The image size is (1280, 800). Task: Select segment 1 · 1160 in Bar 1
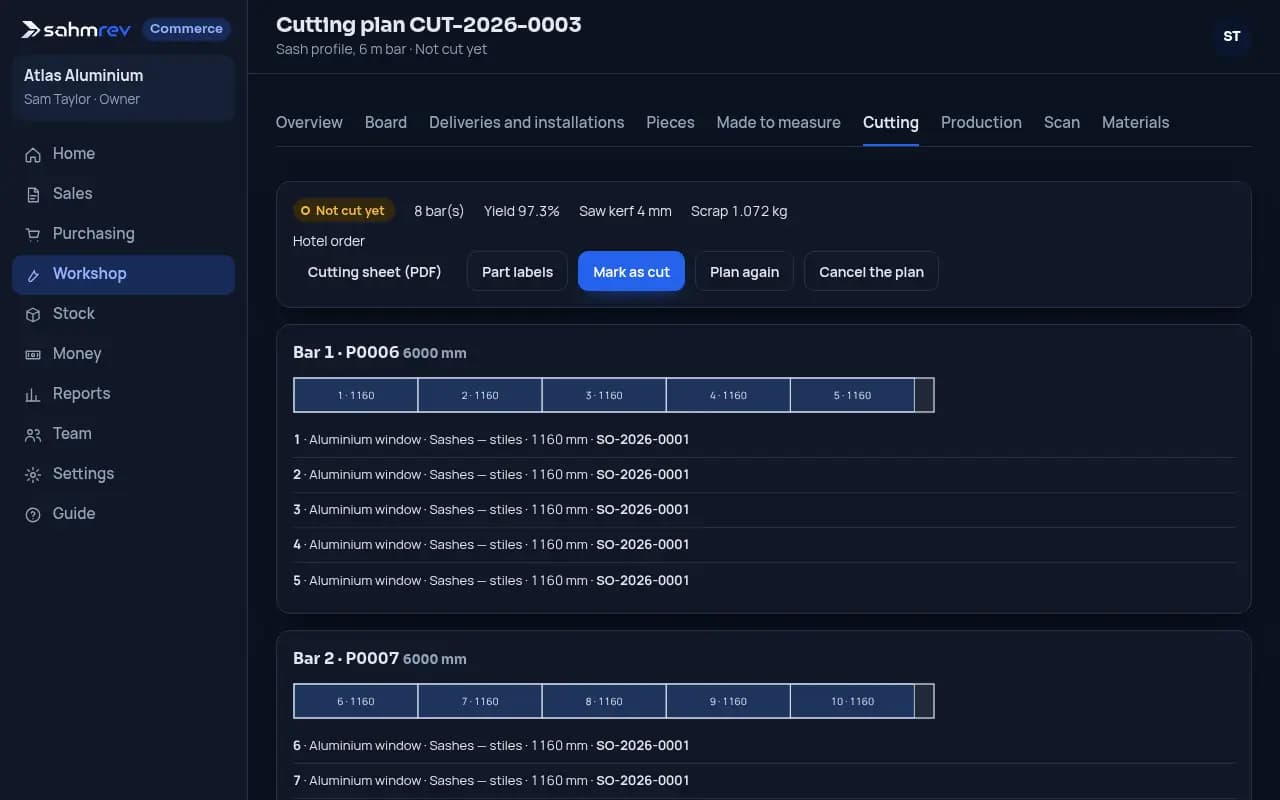[356, 395]
